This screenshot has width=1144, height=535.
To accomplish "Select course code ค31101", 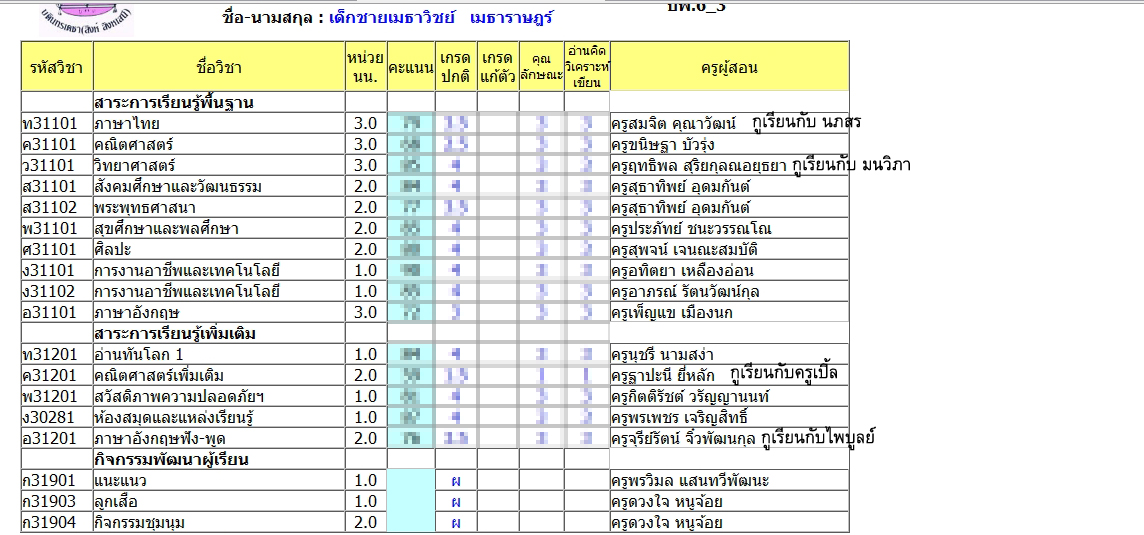I will (x=50, y=145).
